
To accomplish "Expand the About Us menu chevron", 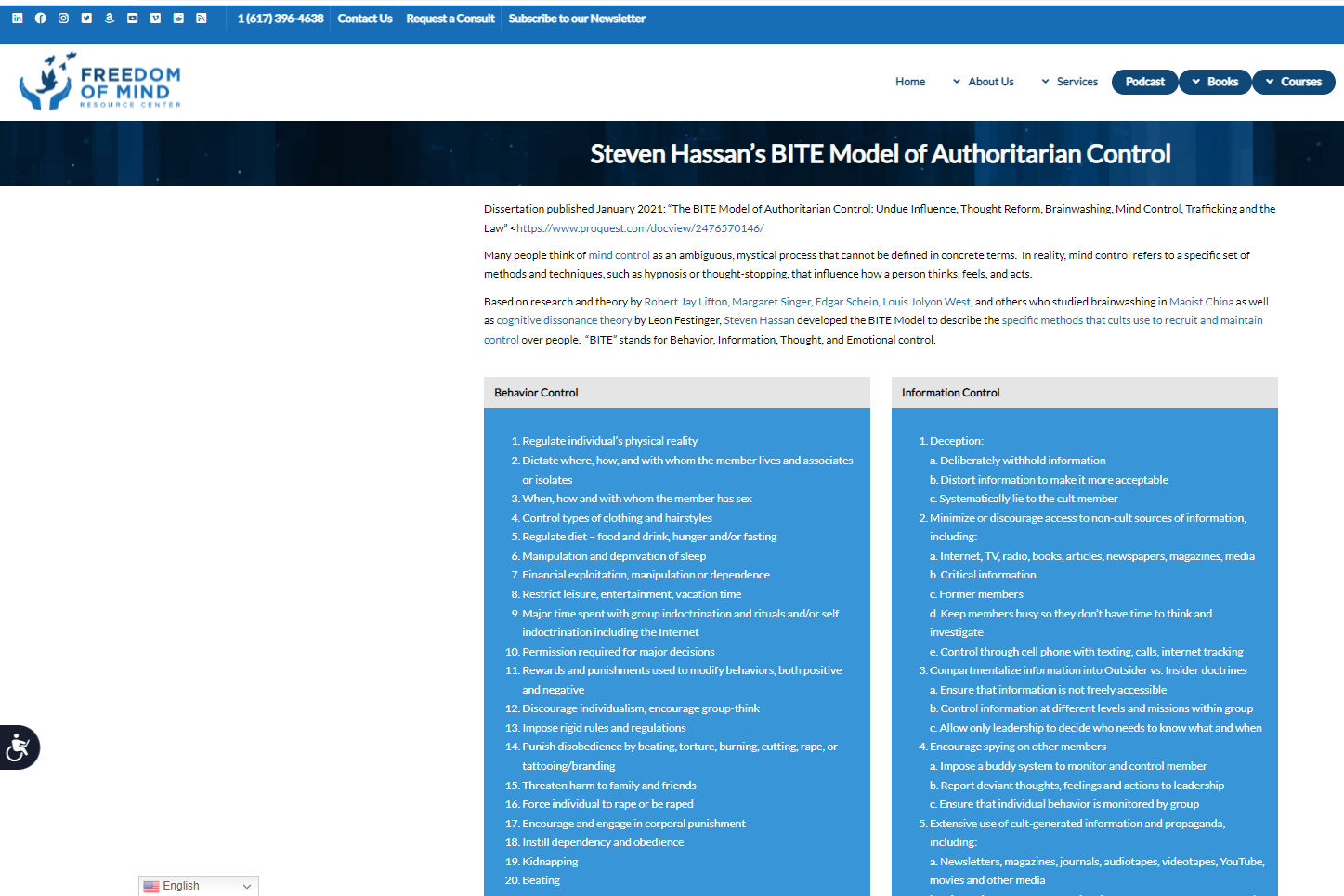I will click(957, 82).
